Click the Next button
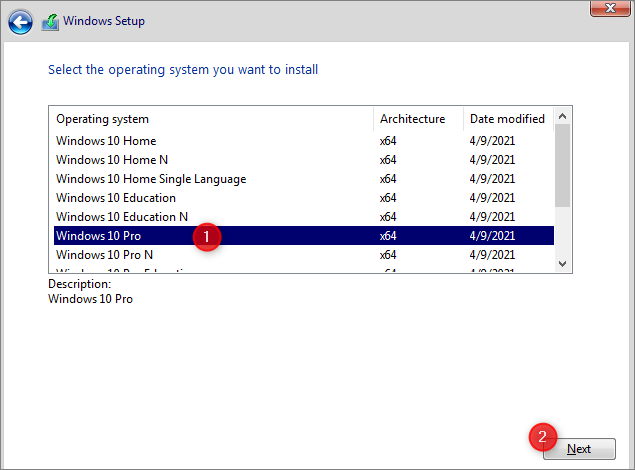The image size is (635, 470). [579, 449]
